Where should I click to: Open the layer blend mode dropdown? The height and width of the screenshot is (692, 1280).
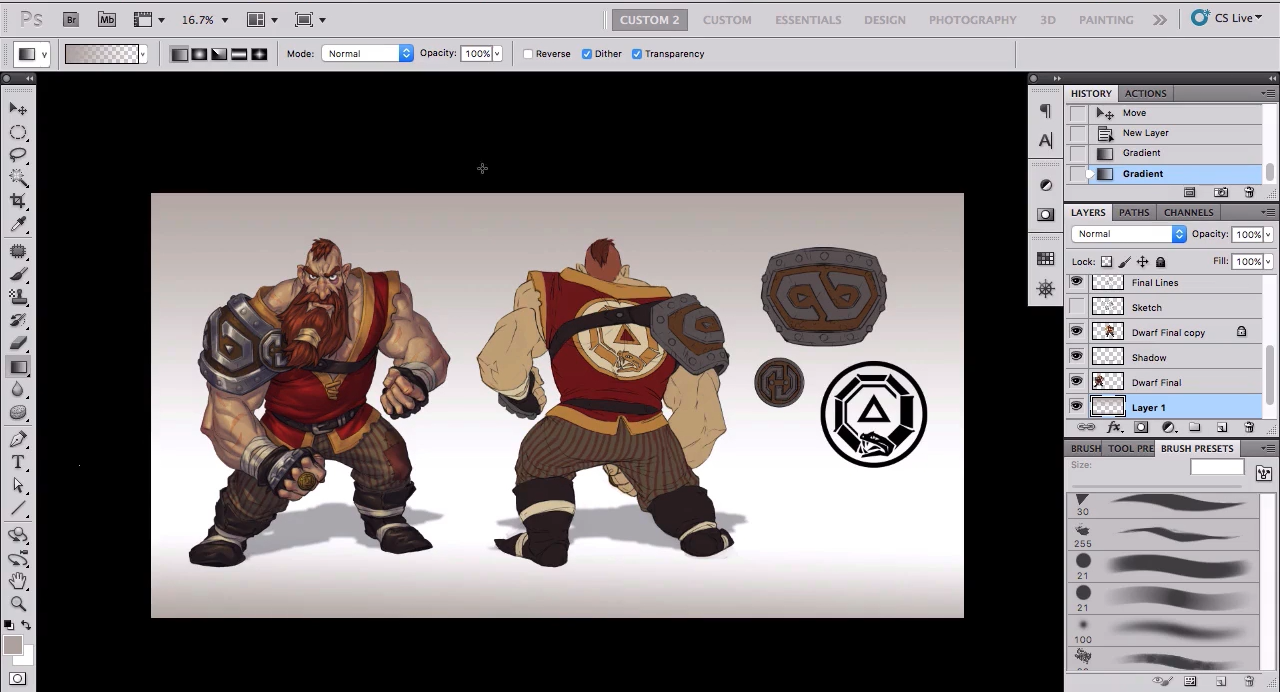click(x=1129, y=234)
